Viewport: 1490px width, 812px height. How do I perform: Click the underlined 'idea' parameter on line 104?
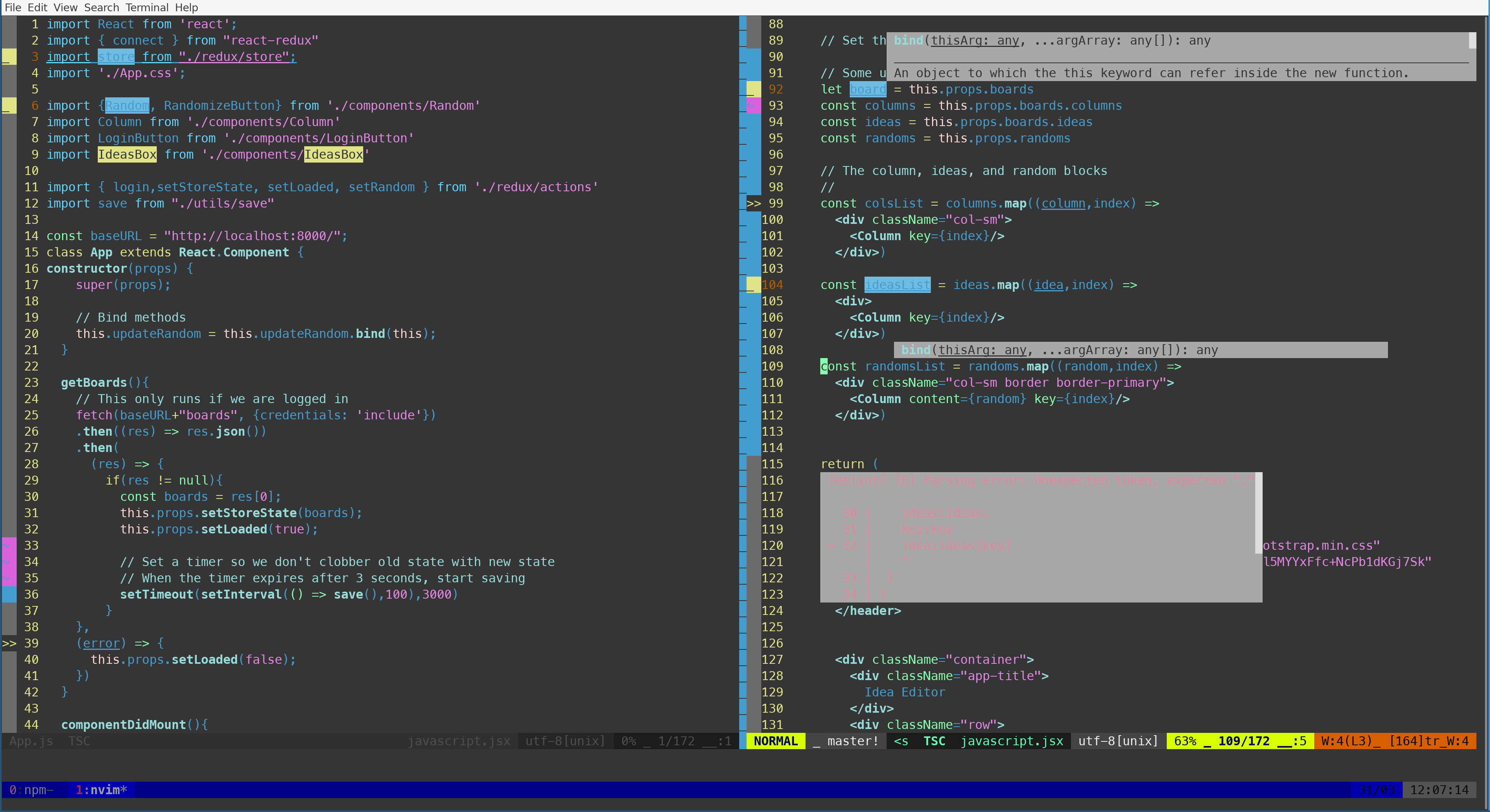point(1049,285)
